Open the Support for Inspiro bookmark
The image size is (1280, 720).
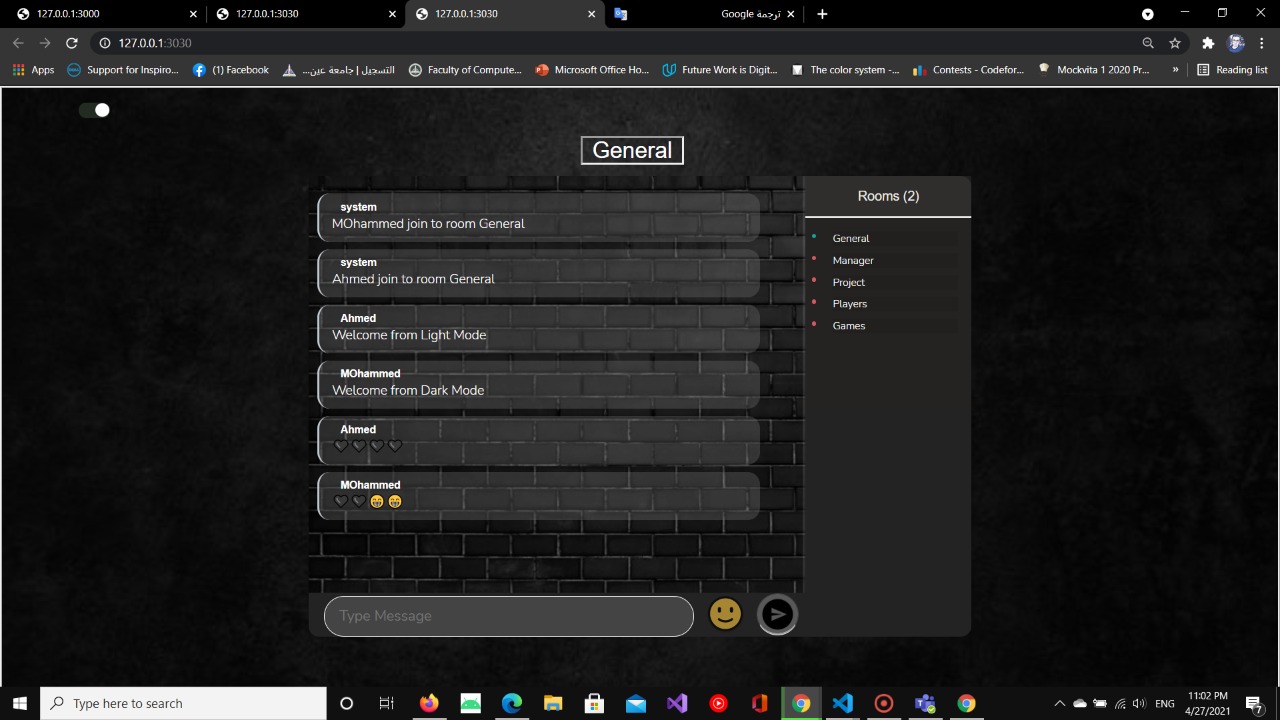point(122,70)
